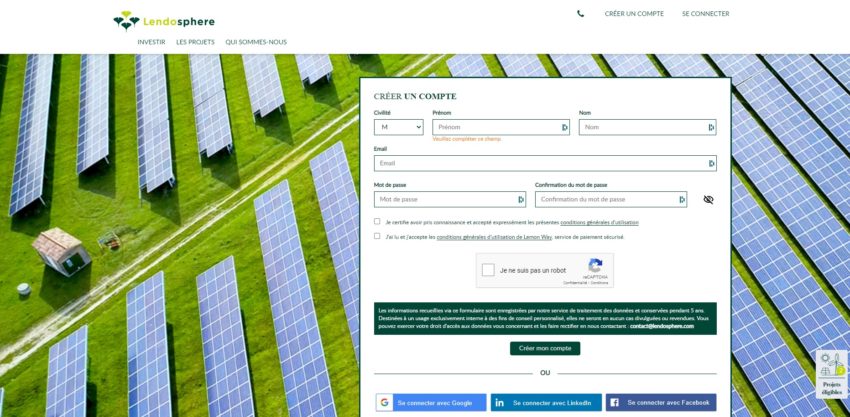The height and width of the screenshot is (417, 850).
Task: Focus the Nom input field
Action: pos(647,127)
